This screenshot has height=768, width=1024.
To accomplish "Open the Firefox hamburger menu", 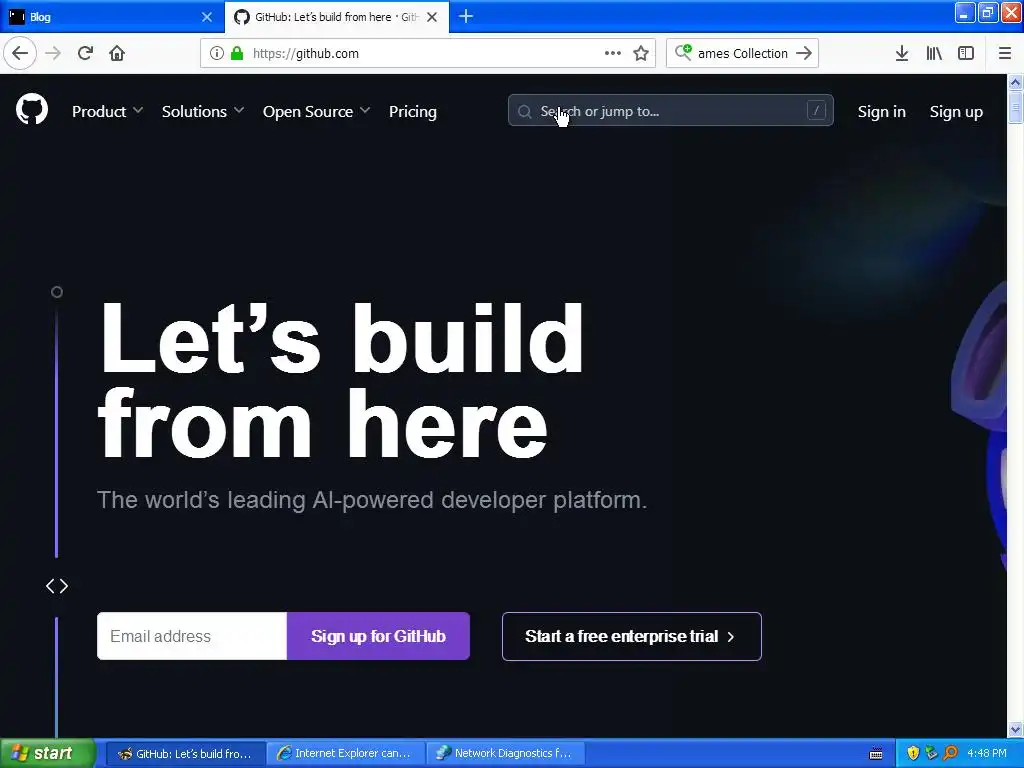I will 1005,53.
